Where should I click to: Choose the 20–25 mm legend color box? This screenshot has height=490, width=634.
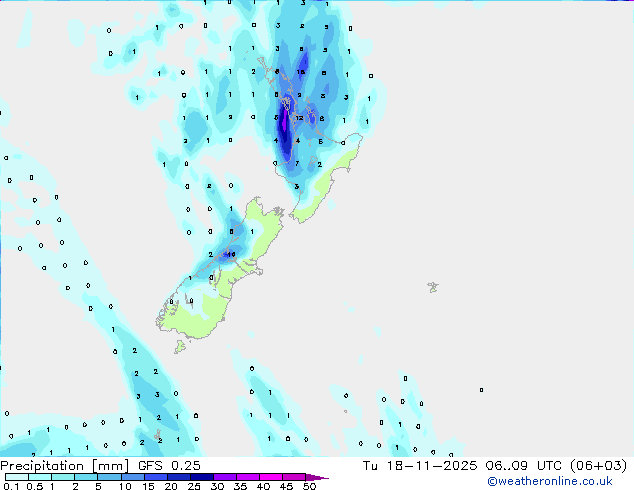click(x=178, y=477)
